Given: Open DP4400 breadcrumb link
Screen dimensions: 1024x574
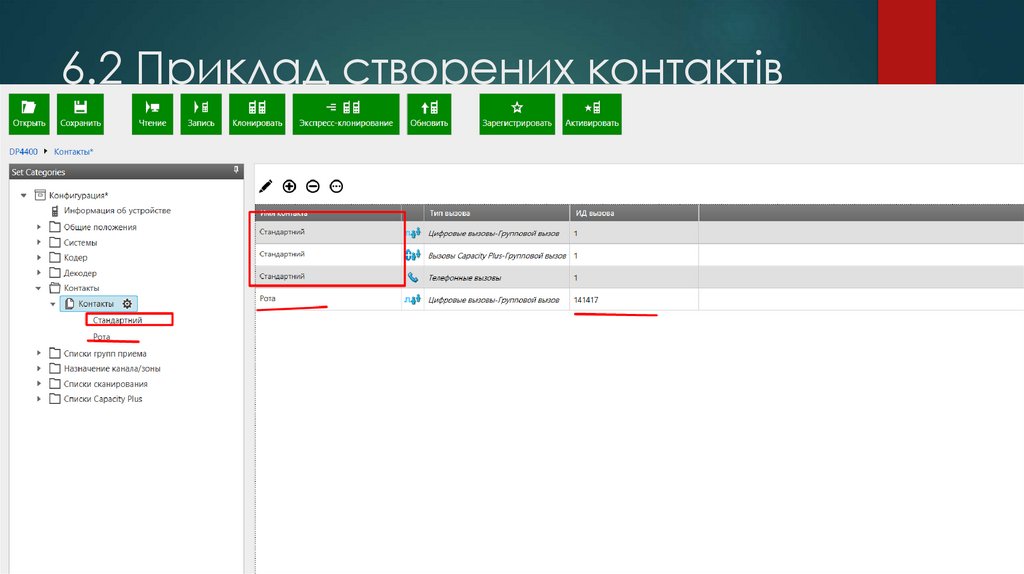Looking at the screenshot, I should pos(24,151).
